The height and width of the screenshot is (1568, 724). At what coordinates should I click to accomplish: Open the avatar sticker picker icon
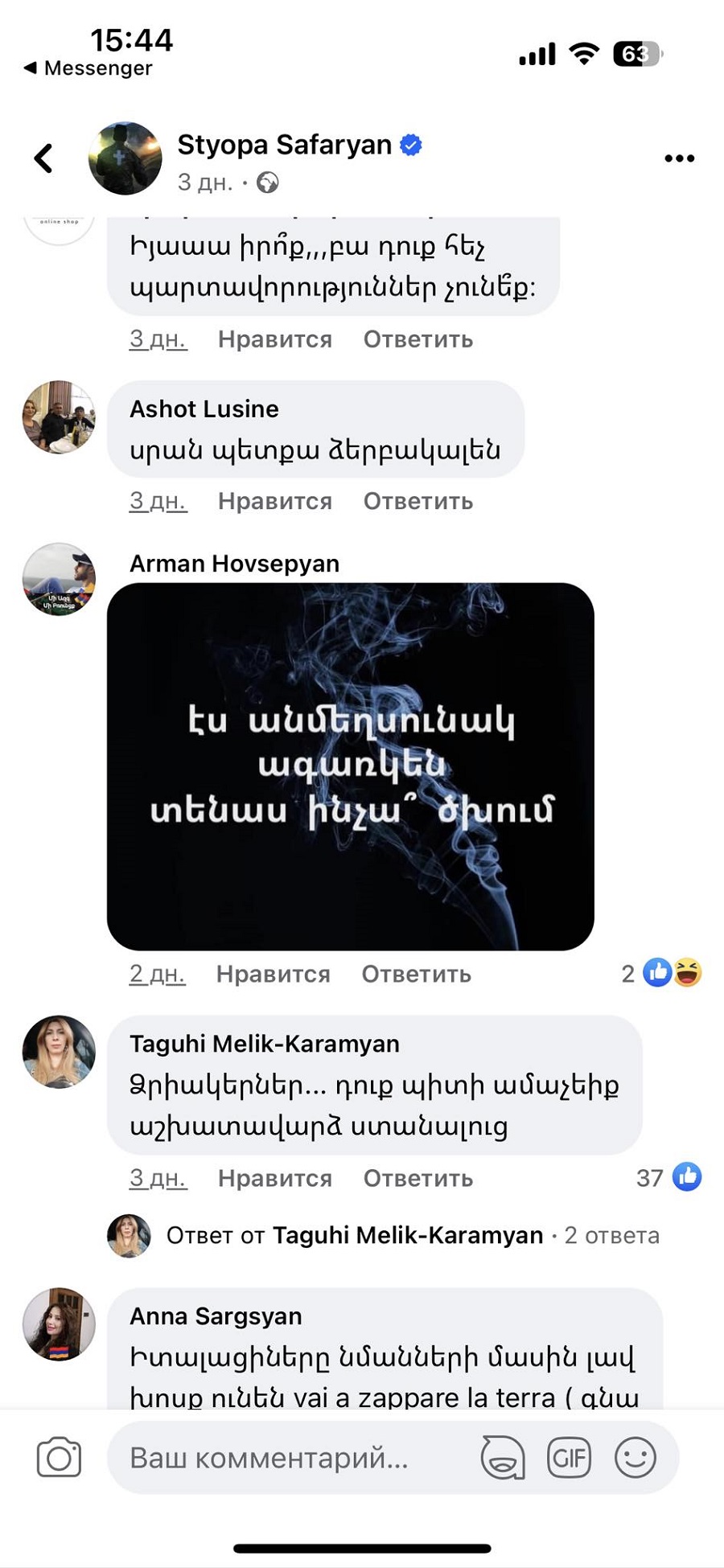point(503,1457)
